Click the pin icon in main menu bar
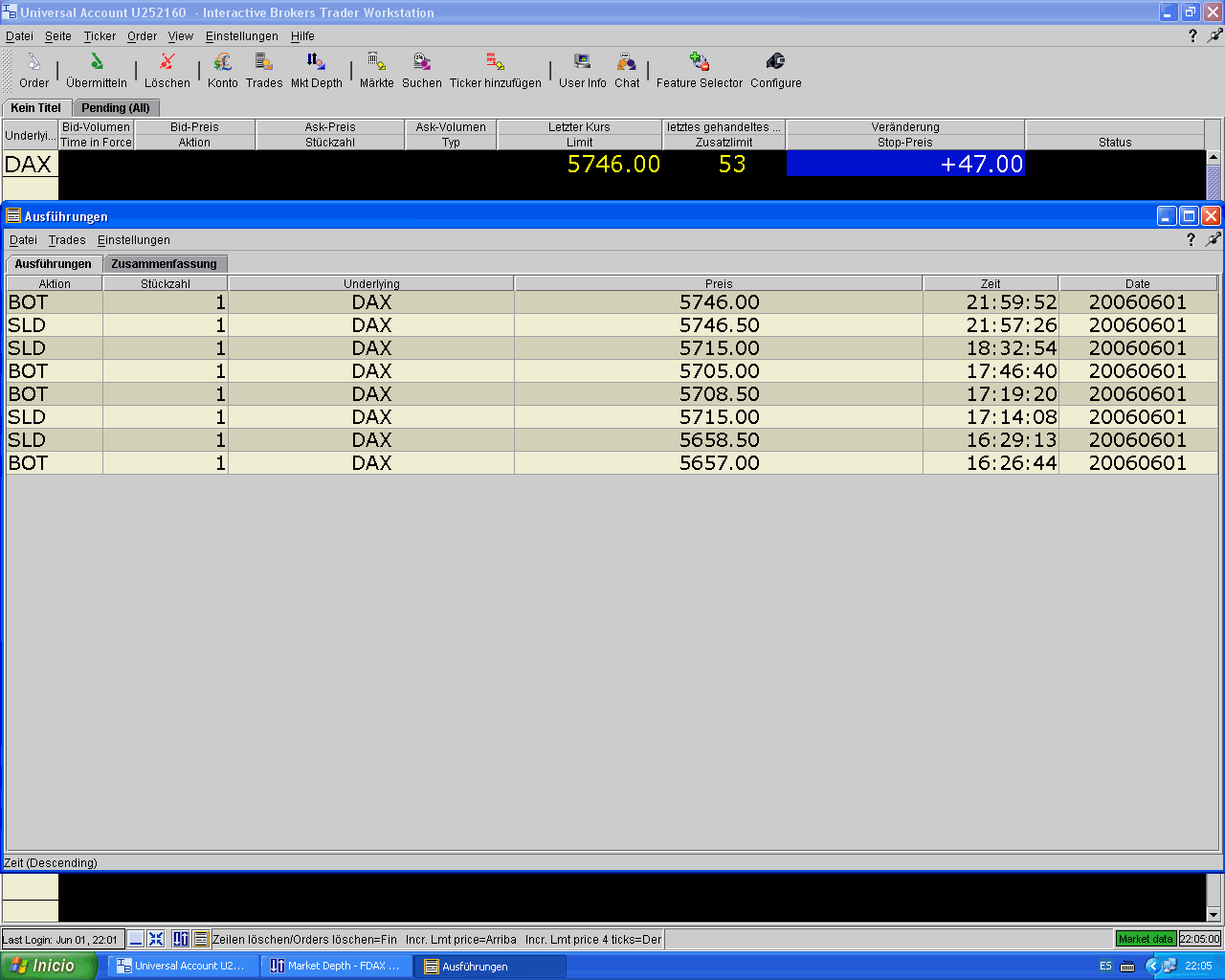The width and height of the screenshot is (1225, 980). tap(1214, 35)
